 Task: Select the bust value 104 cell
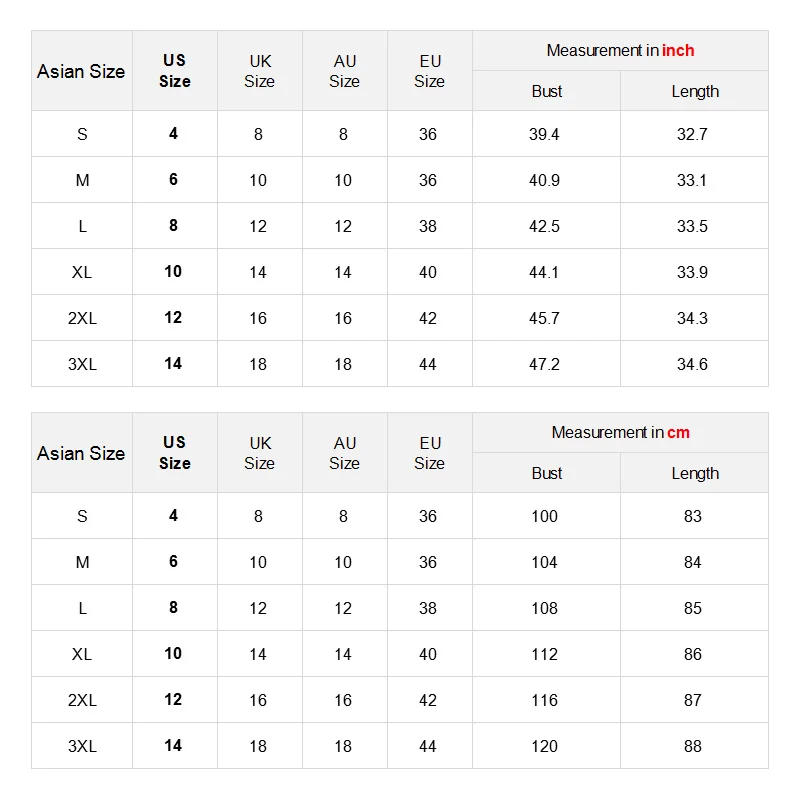coord(545,562)
